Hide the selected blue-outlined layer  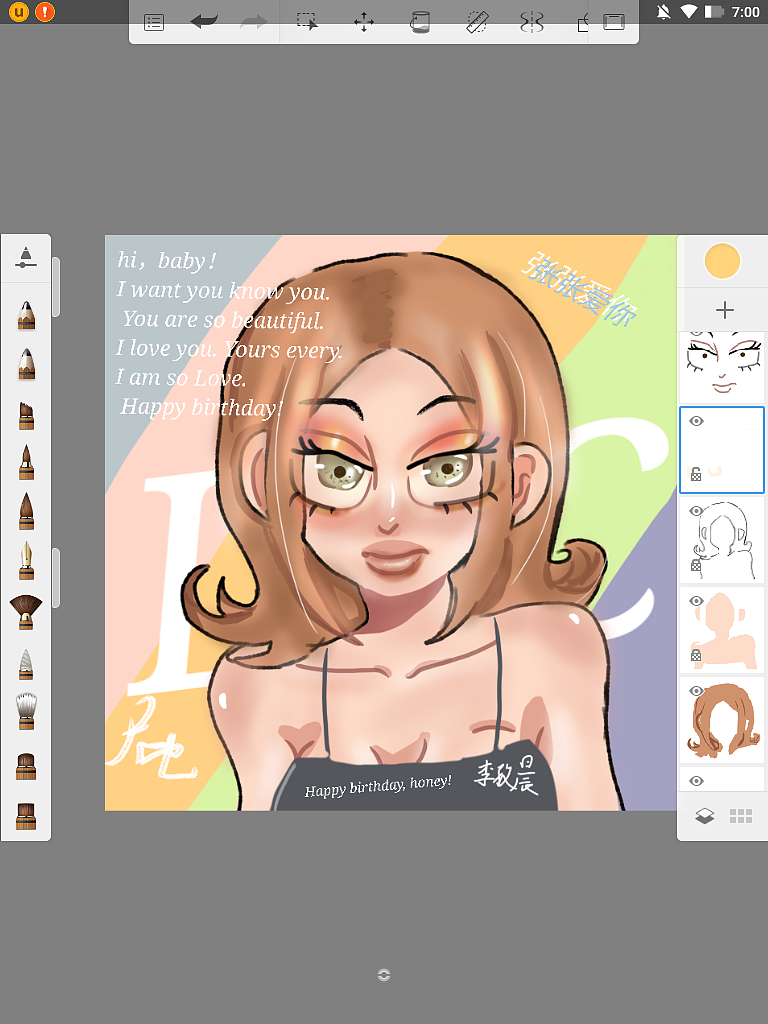696,421
